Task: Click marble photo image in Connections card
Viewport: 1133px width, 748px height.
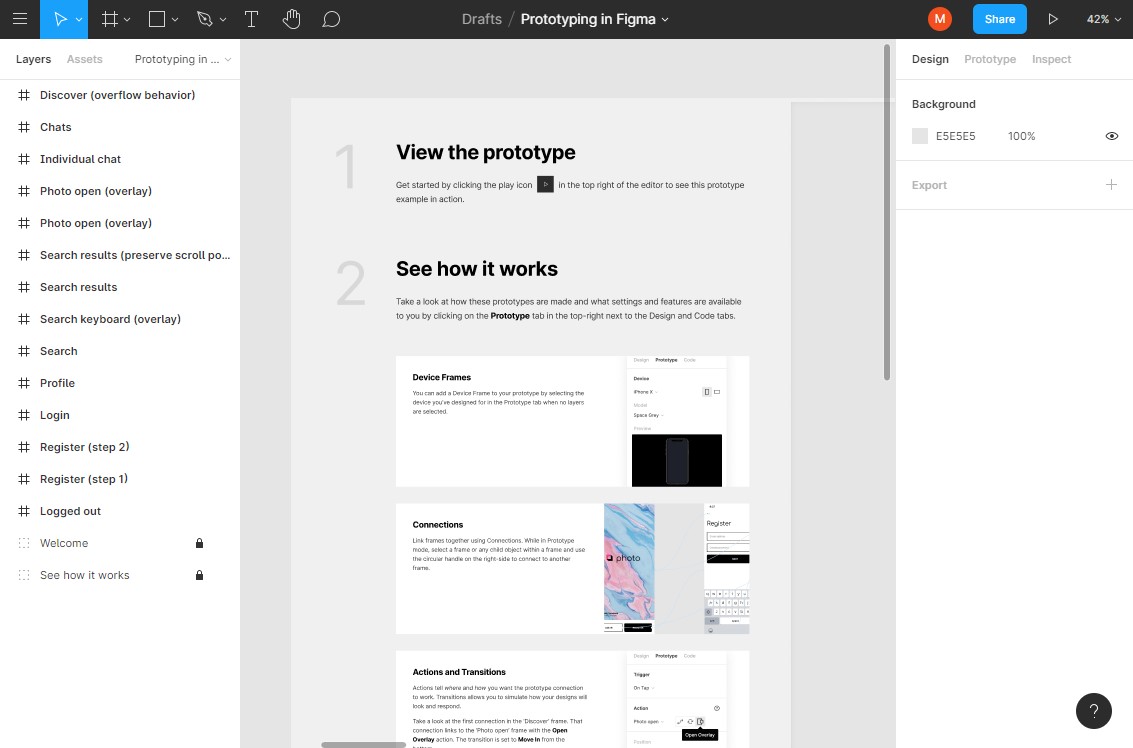Action: (x=629, y=562)
